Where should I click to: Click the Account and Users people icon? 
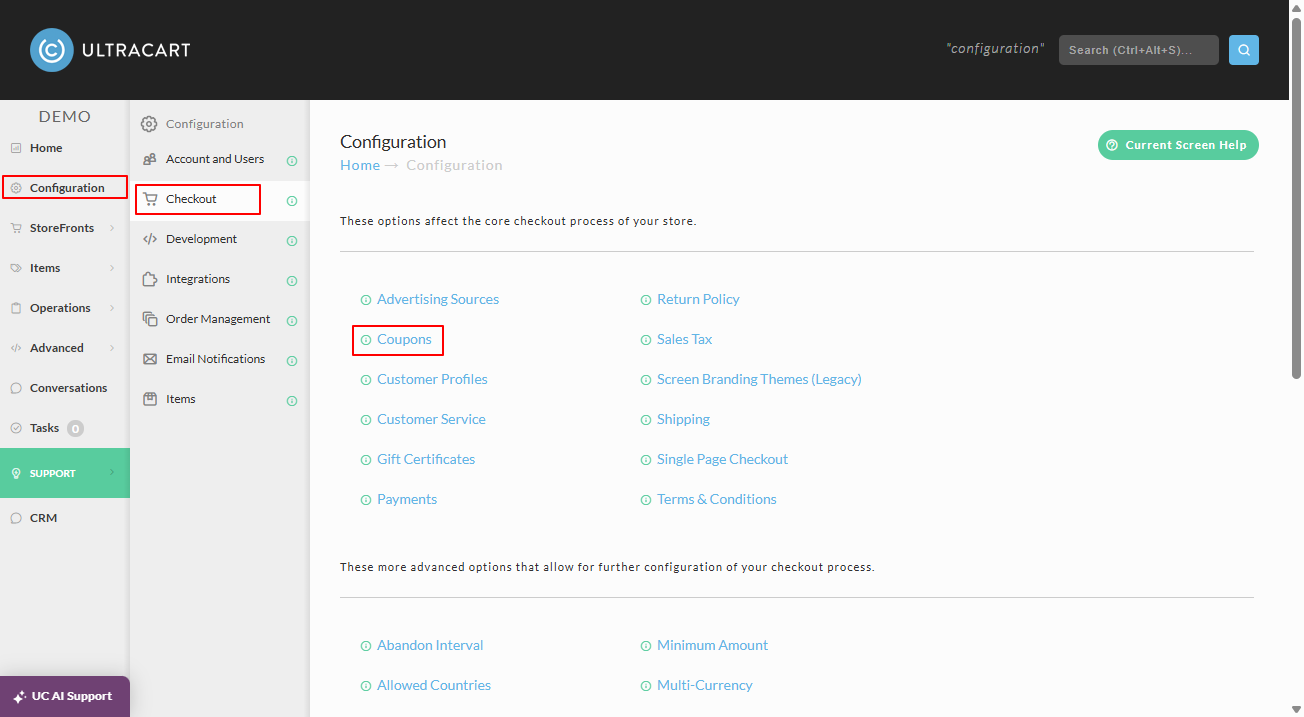pyautogui.click(x=150, y=159)
